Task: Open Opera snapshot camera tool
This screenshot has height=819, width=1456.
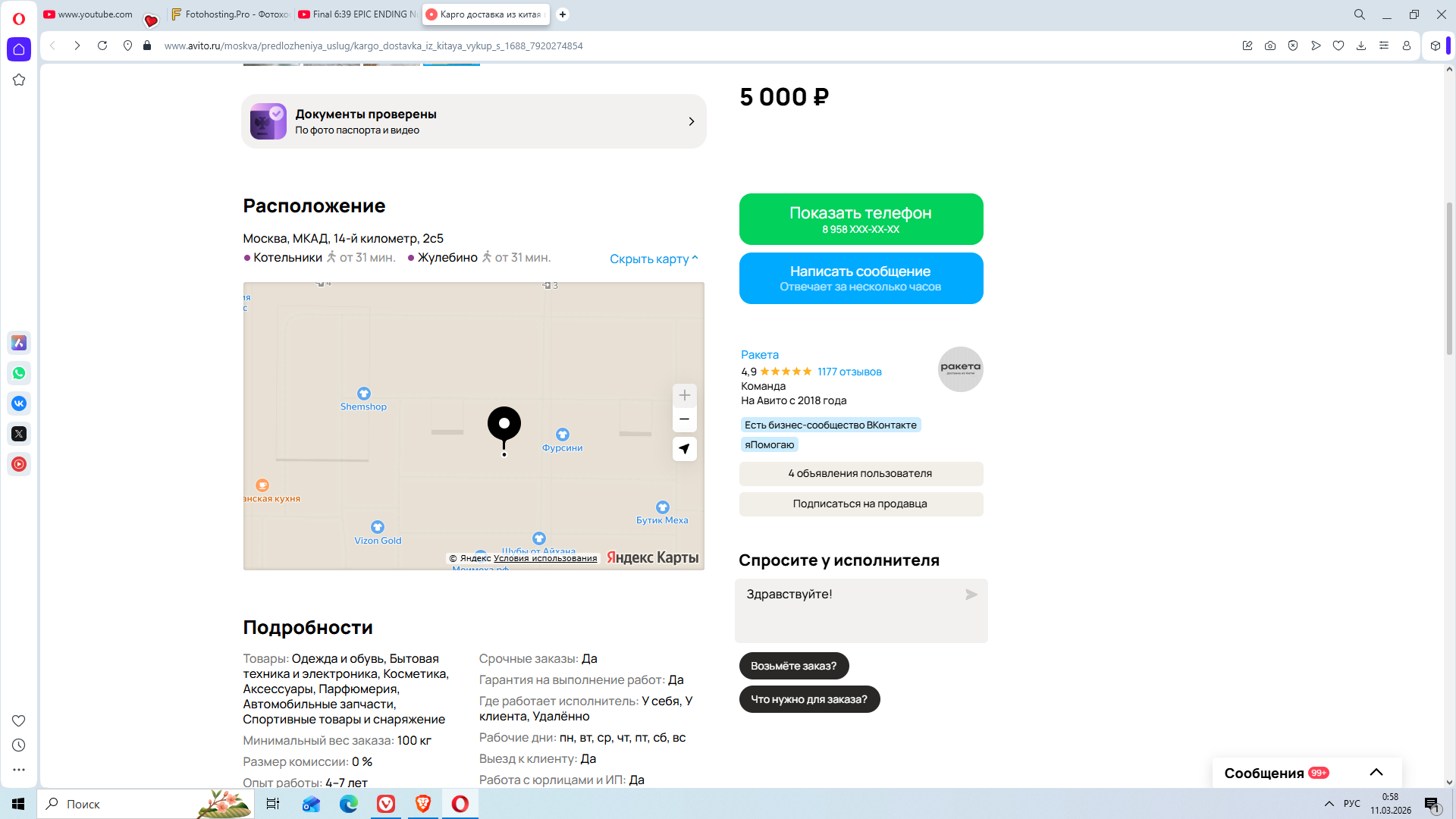Action: click(x=1270, y=45)
